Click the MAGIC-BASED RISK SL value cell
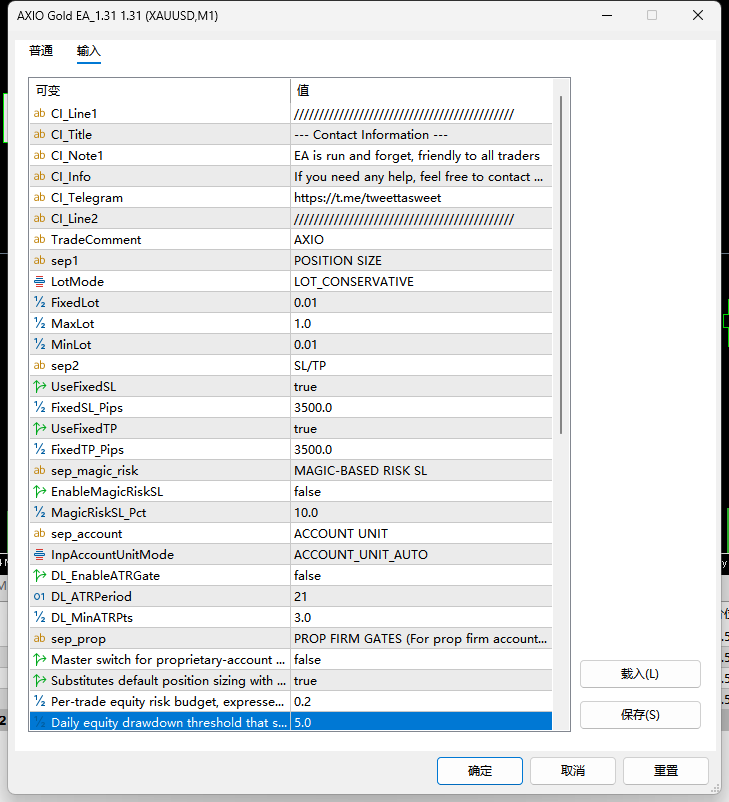This screenshot has width=729, height=802. coord(421,471)
